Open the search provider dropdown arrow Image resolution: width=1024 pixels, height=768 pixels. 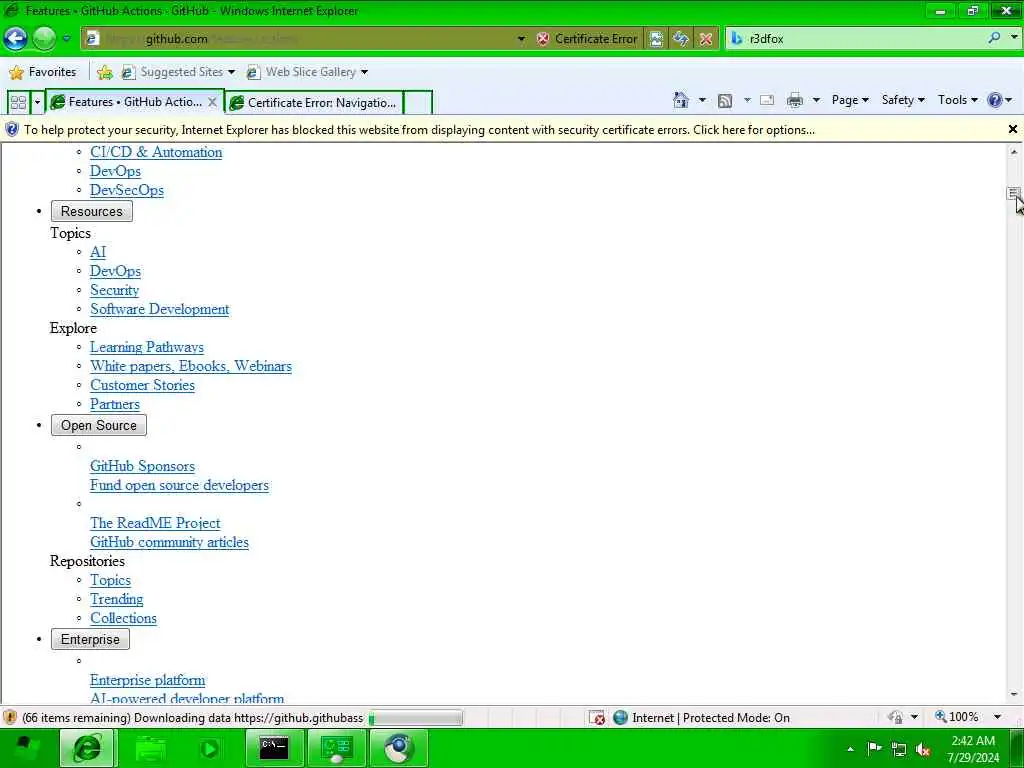click(x=1014, y=38)
